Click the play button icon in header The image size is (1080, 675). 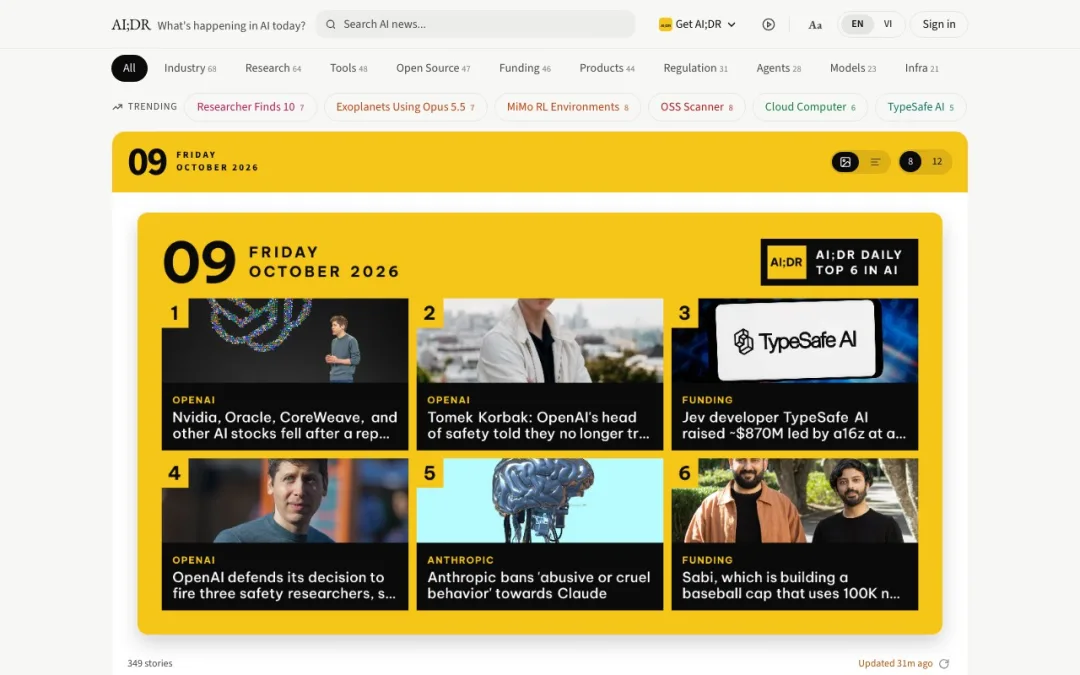769,25
